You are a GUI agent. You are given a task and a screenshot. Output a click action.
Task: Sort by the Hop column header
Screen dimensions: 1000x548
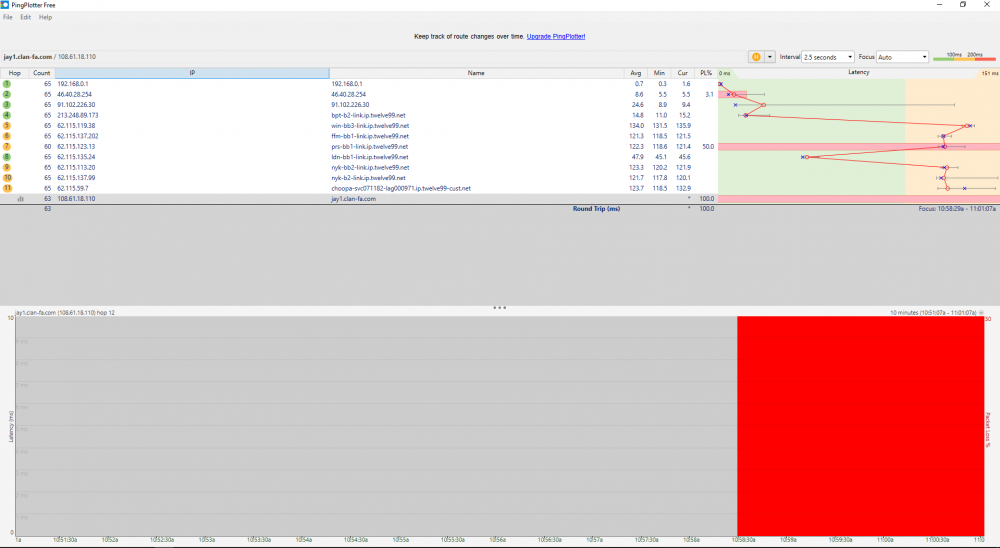14,73
